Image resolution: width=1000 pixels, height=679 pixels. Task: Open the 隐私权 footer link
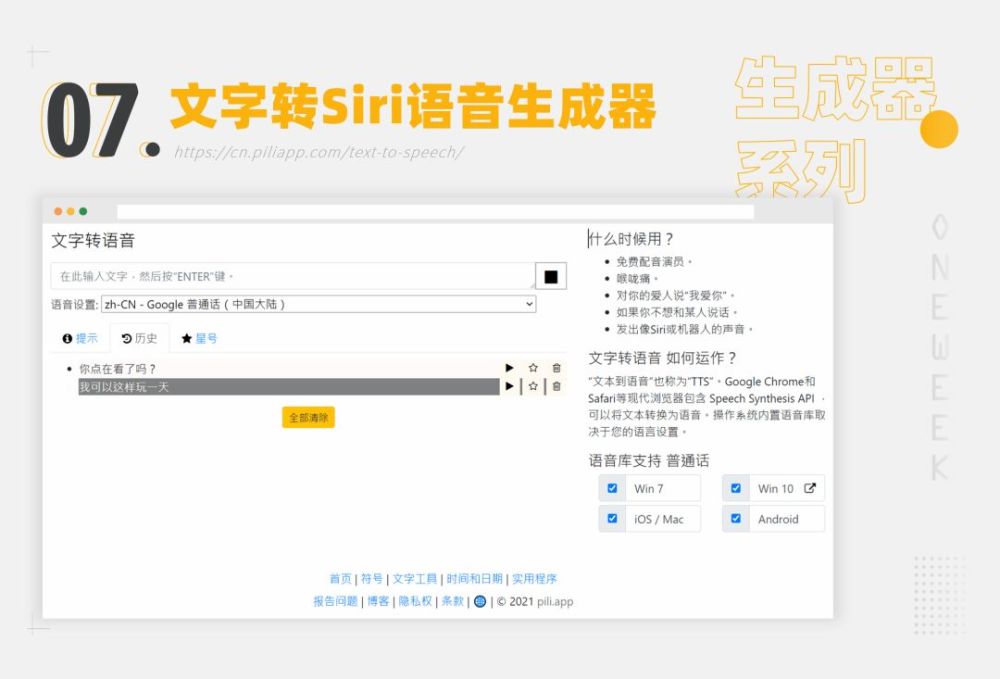click(x=415, y=601)
